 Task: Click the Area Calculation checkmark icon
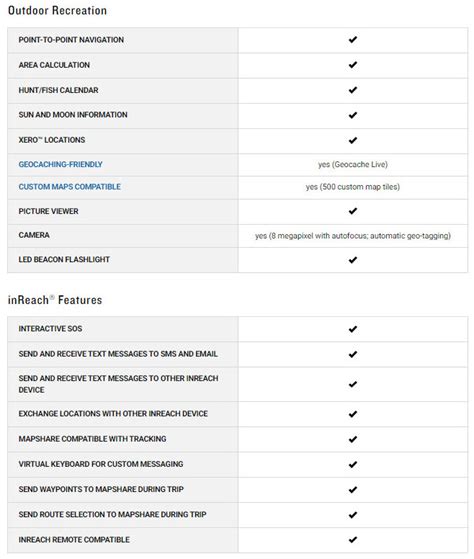pyautogui.click(x=353, y=65)
